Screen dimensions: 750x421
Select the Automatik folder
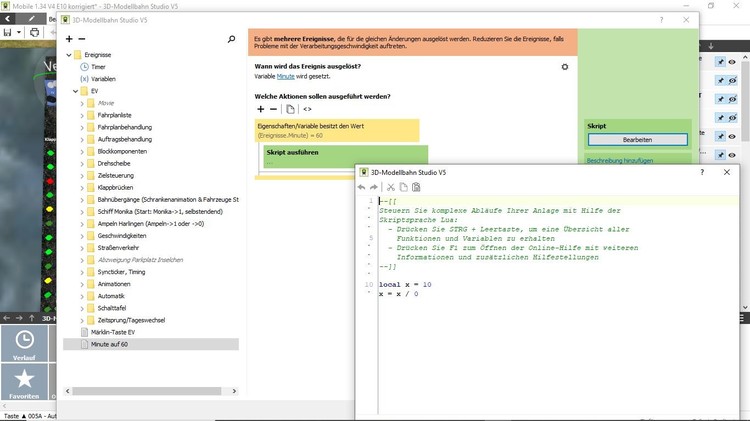111,296
